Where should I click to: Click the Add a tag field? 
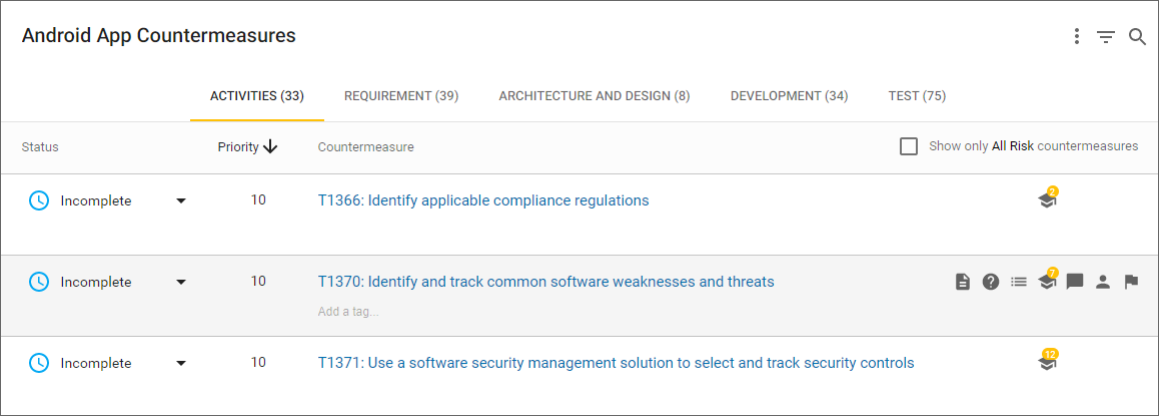pyautogui.click(x=348, y=311)
